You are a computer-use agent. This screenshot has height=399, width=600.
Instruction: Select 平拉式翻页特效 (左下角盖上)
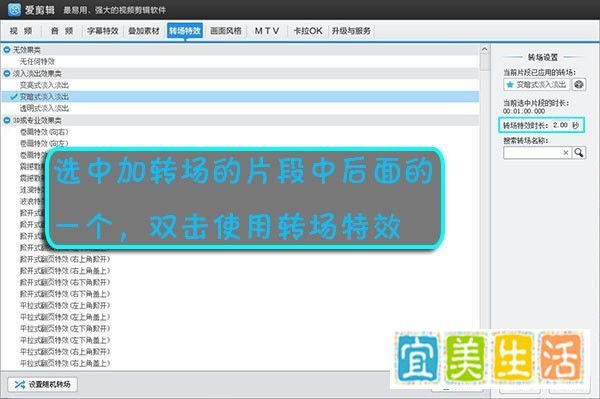pyautogui.click(x=65, y=340)
